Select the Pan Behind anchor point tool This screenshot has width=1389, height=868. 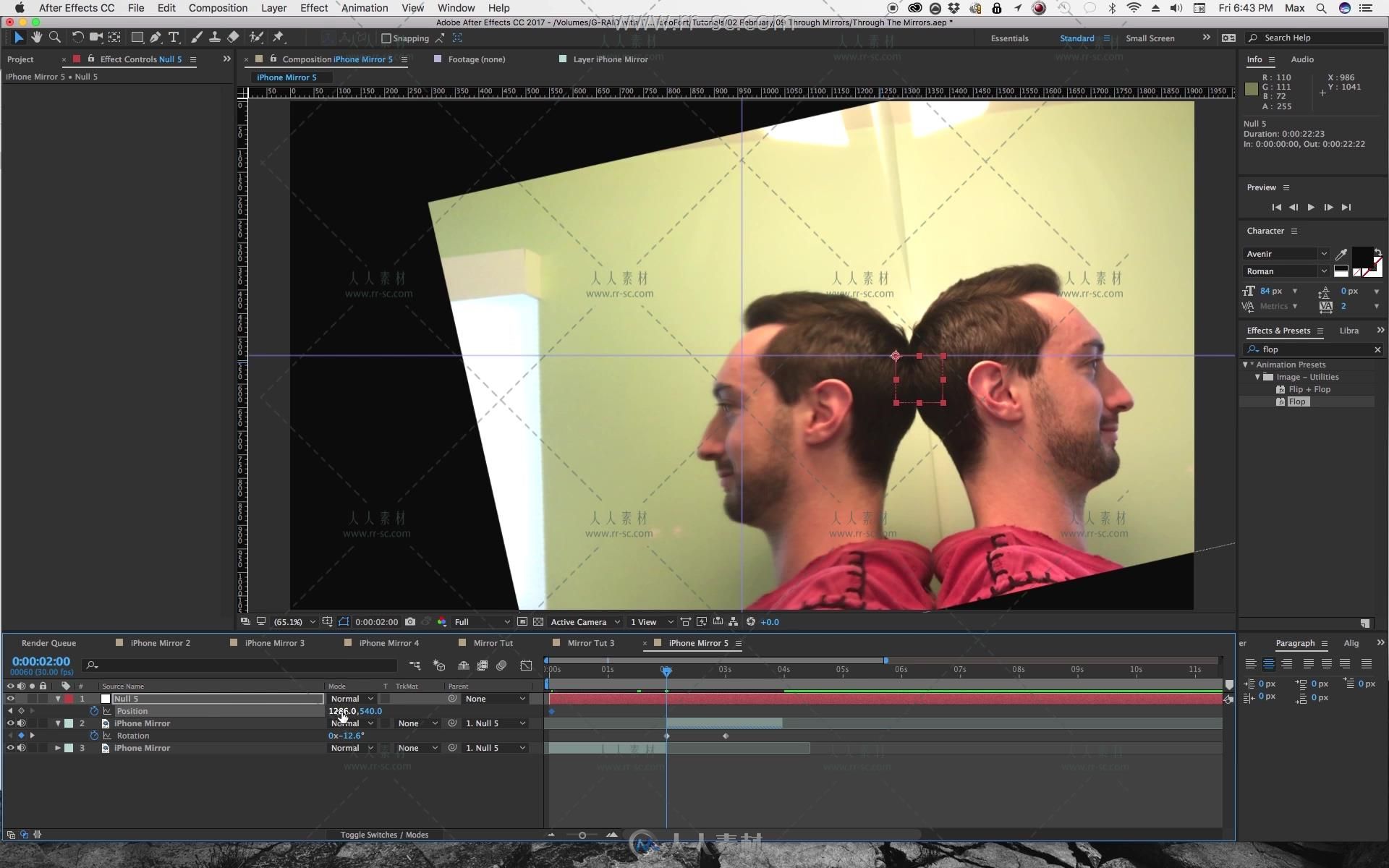click(114, 38)
